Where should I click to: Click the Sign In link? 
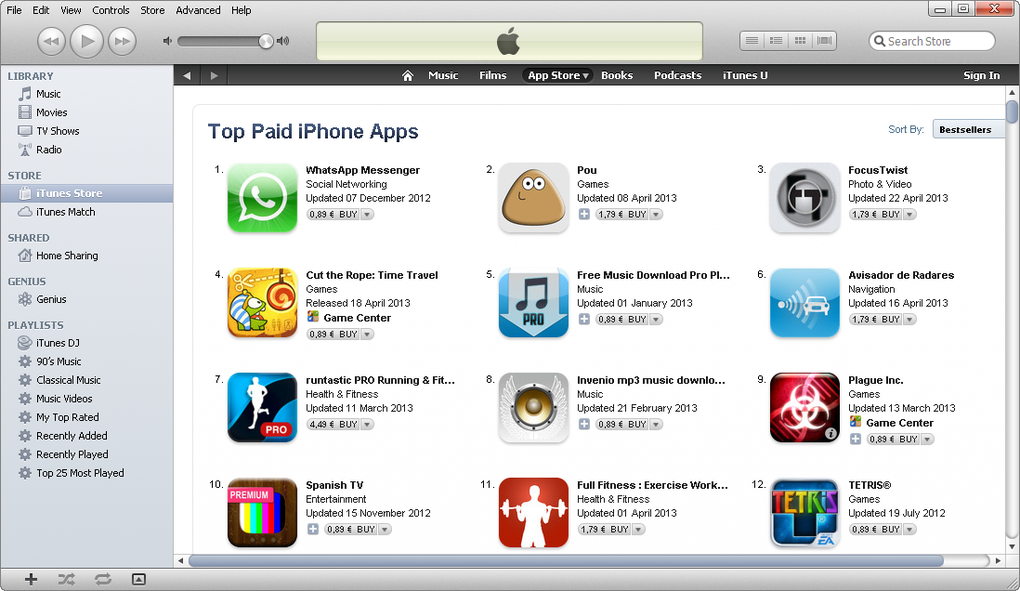tap(981, 75)
